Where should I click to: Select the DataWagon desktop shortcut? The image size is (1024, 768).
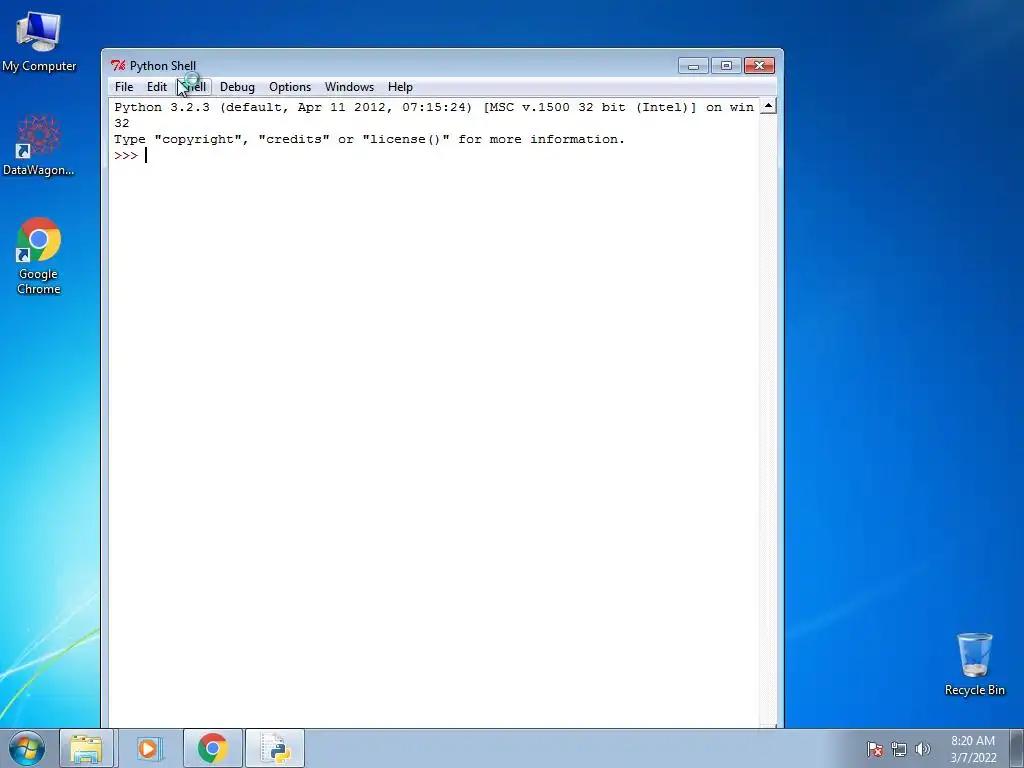39,145
